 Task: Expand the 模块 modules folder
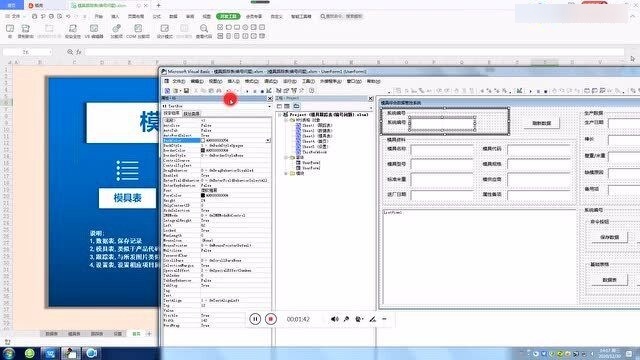(x=286, y=173)
